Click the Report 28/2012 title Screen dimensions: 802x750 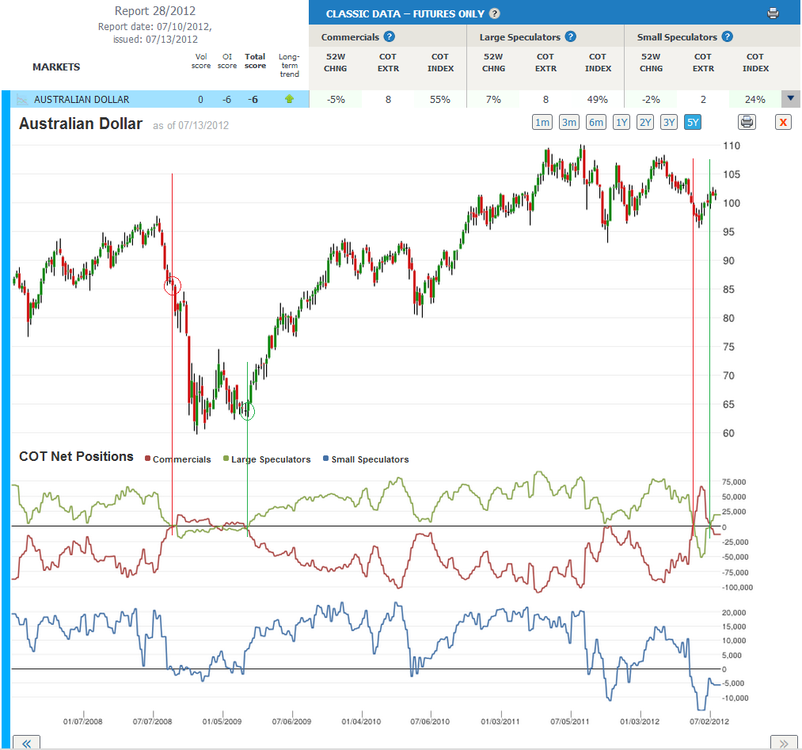(155, 11)
